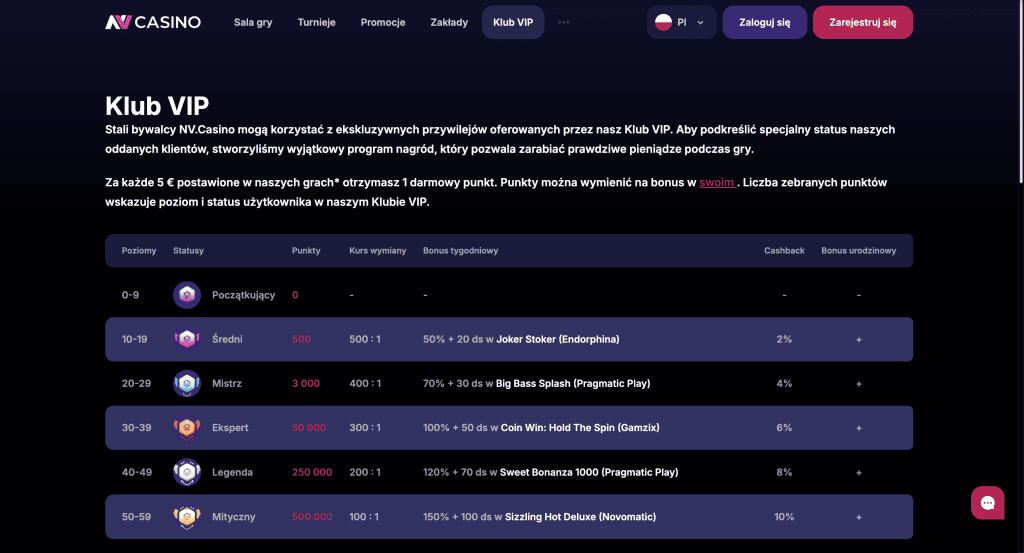1024x553 pixels.
Task: Click birthday bonus plus in Średni row
Action: [859, 340]
